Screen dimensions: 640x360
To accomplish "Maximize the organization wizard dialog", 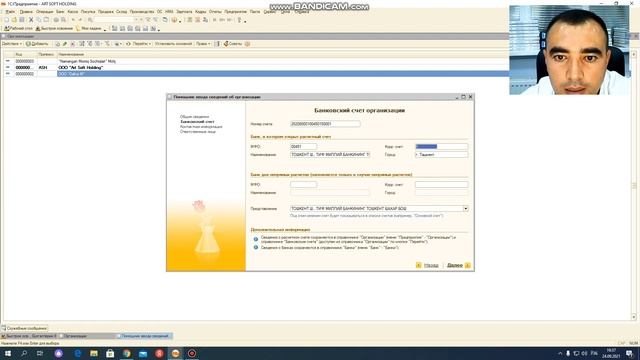I will click(x=463, y=97).
